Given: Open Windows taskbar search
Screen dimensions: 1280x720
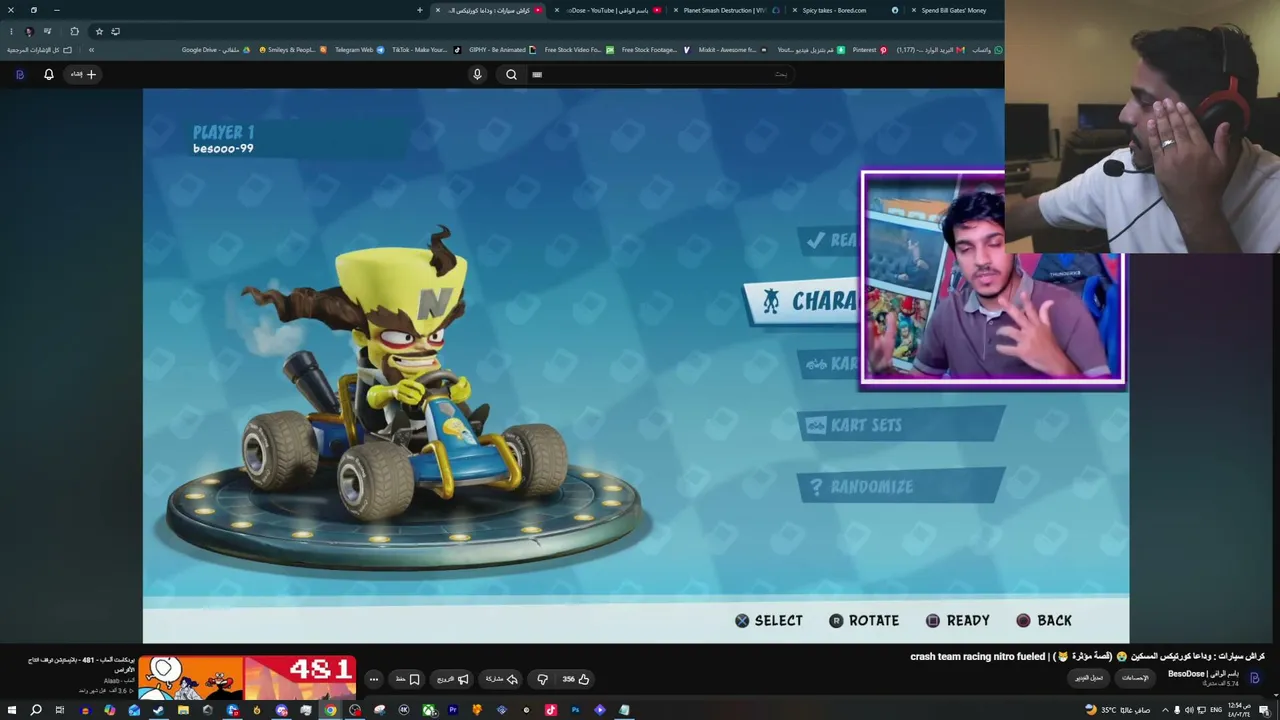Looking at the screenshot, I should (x=35, y=710).
